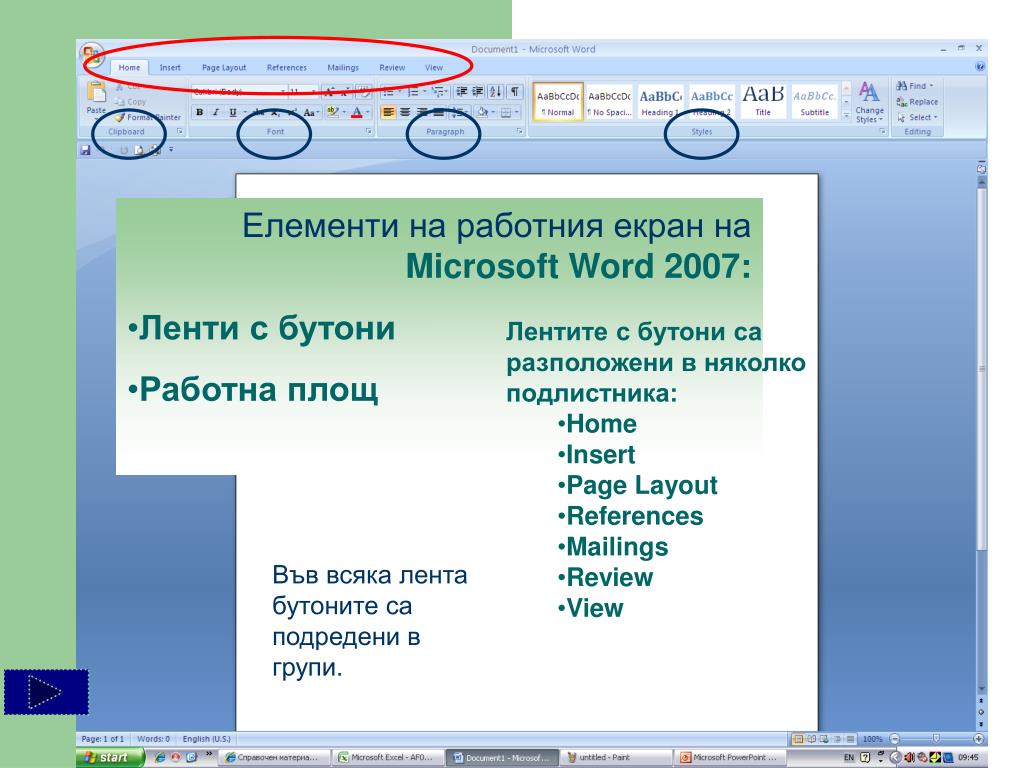Click the Find button
This screenshot has height=768, width=1024.
pyautogui.click(x=915, y=86)
